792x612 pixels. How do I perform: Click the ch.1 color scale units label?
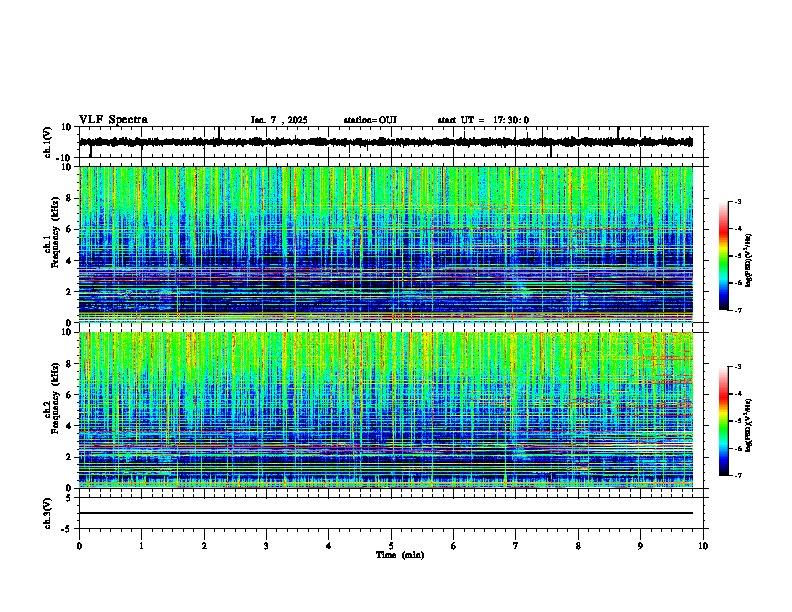(x=749, y=260)
